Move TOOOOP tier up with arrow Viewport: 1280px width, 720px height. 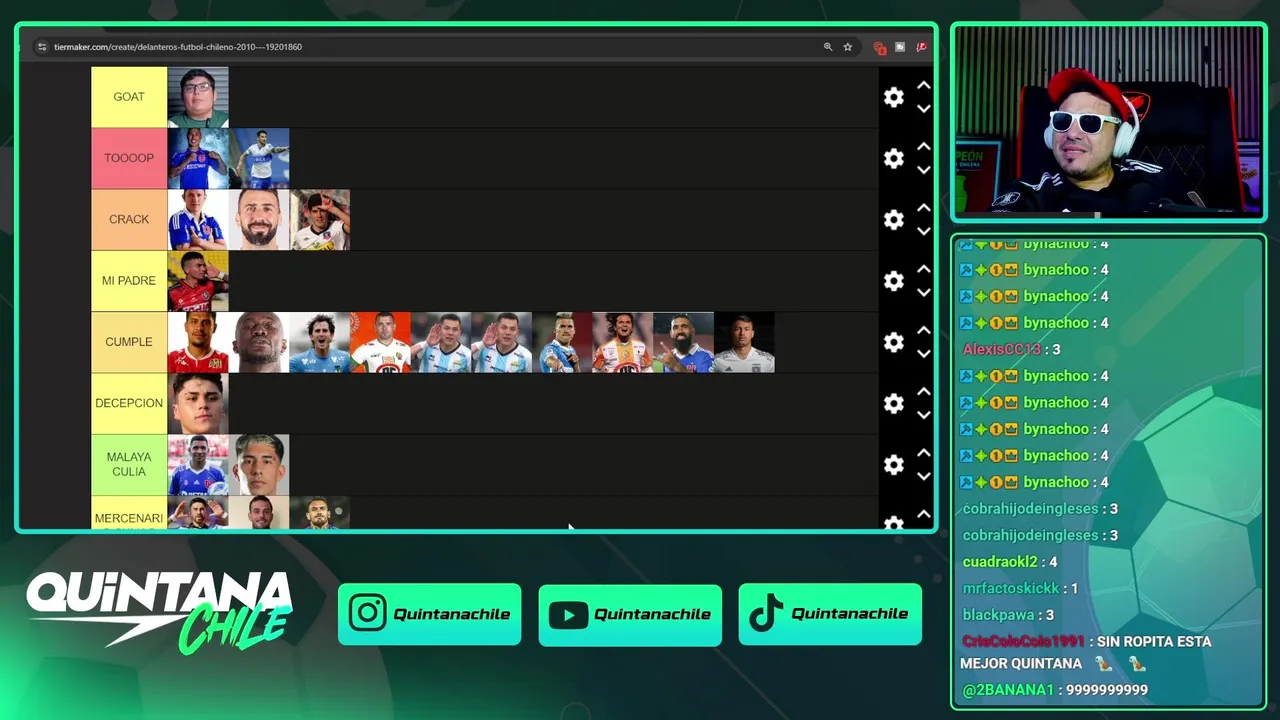[x=924, y=147]
